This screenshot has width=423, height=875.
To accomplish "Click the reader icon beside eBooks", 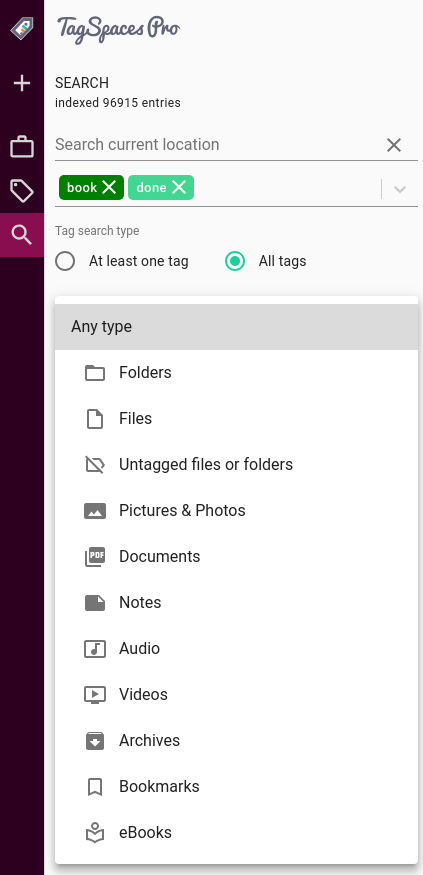I will [x=95, y=833].
